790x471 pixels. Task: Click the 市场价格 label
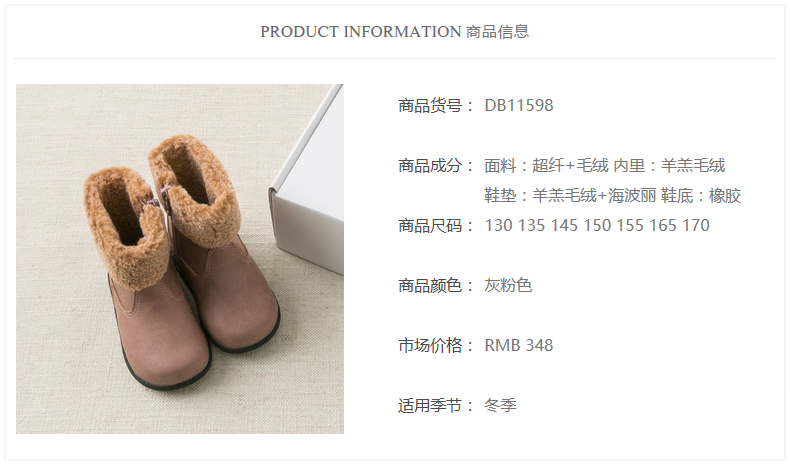[x=430, y=345]
